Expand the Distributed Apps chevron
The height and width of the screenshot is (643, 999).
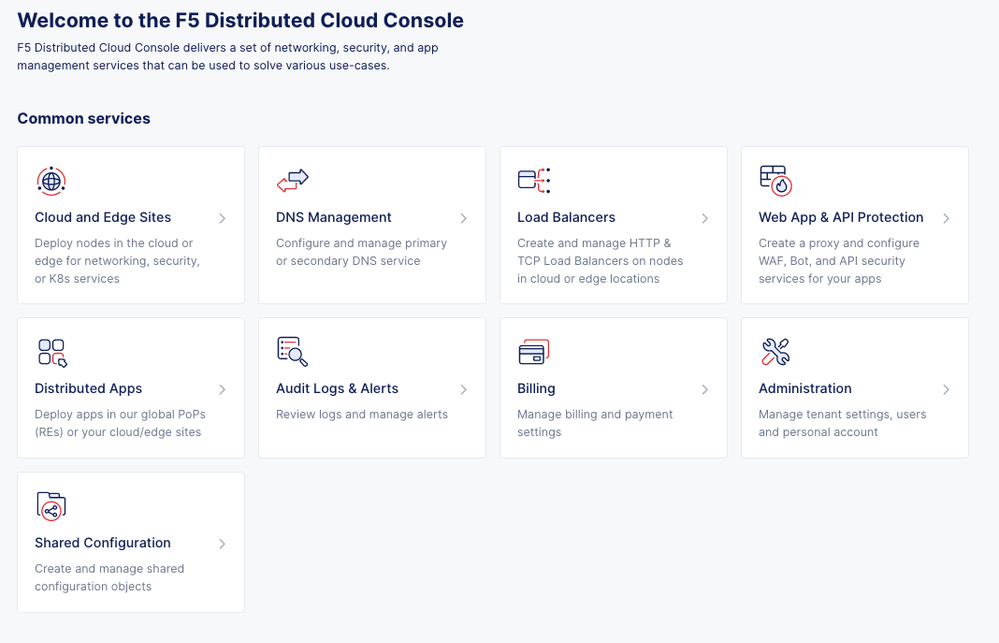pos(222,389)
